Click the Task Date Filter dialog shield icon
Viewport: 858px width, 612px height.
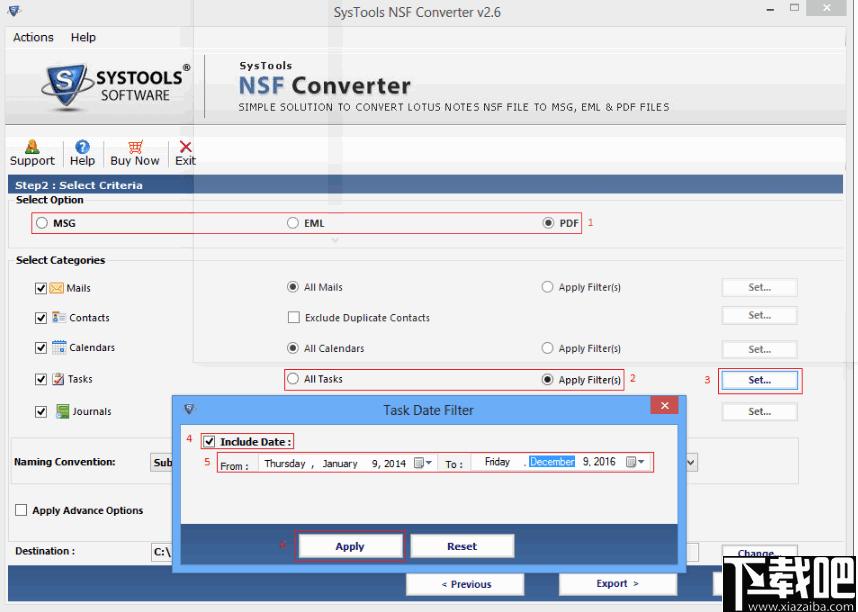189,409
